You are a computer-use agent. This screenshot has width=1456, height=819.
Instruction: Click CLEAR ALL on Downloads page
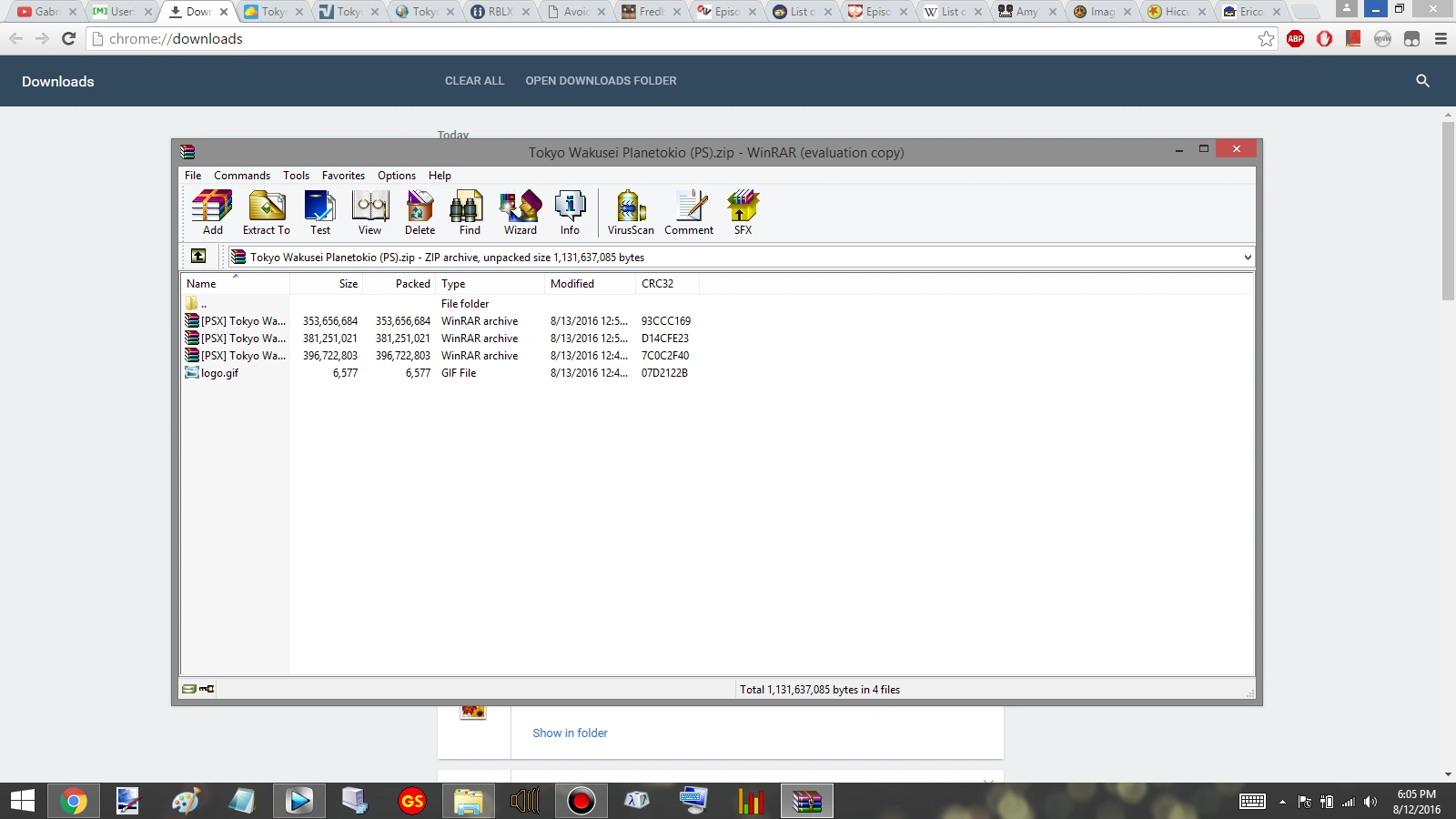point(474,81)
